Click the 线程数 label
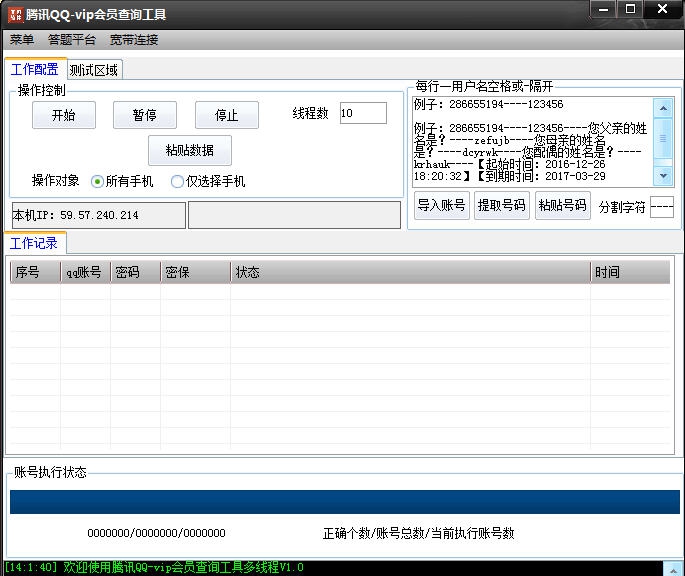The image size is (685, 576). 310,113
